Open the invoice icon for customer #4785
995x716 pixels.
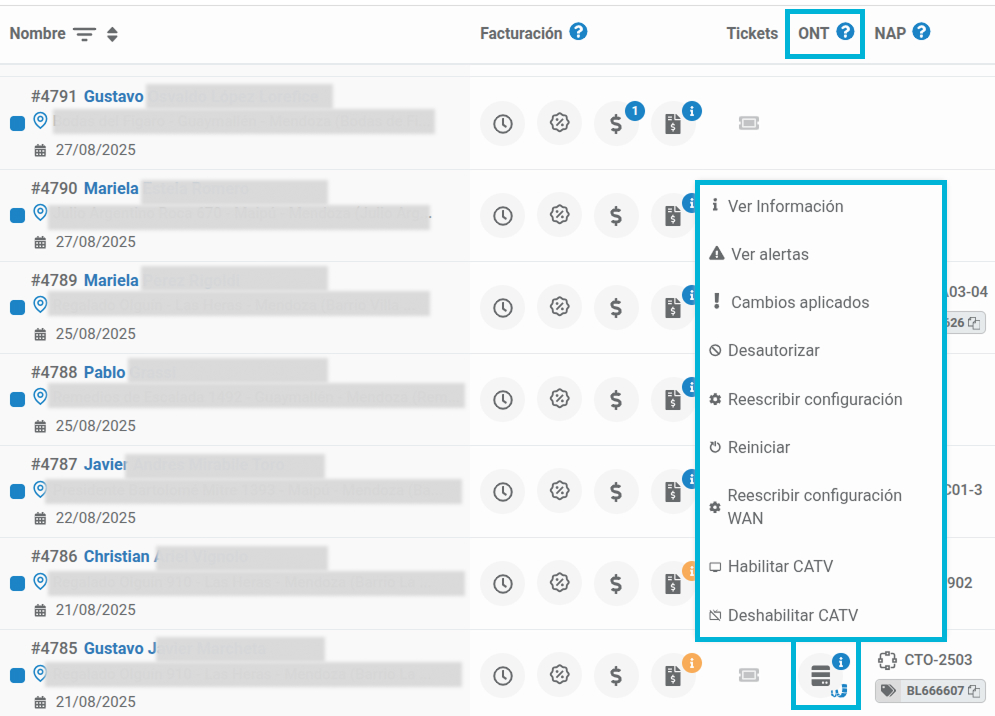(x=673, y=675)
